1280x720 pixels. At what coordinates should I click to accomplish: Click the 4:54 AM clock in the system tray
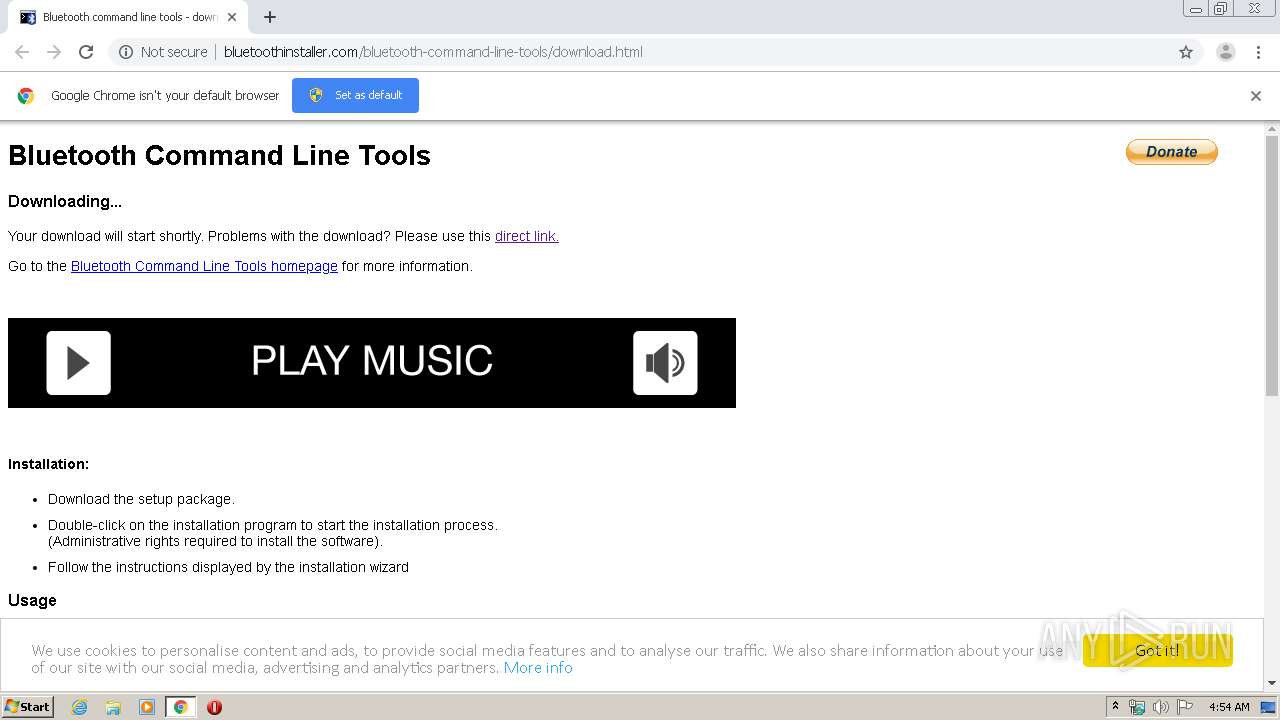point(1229,707)
